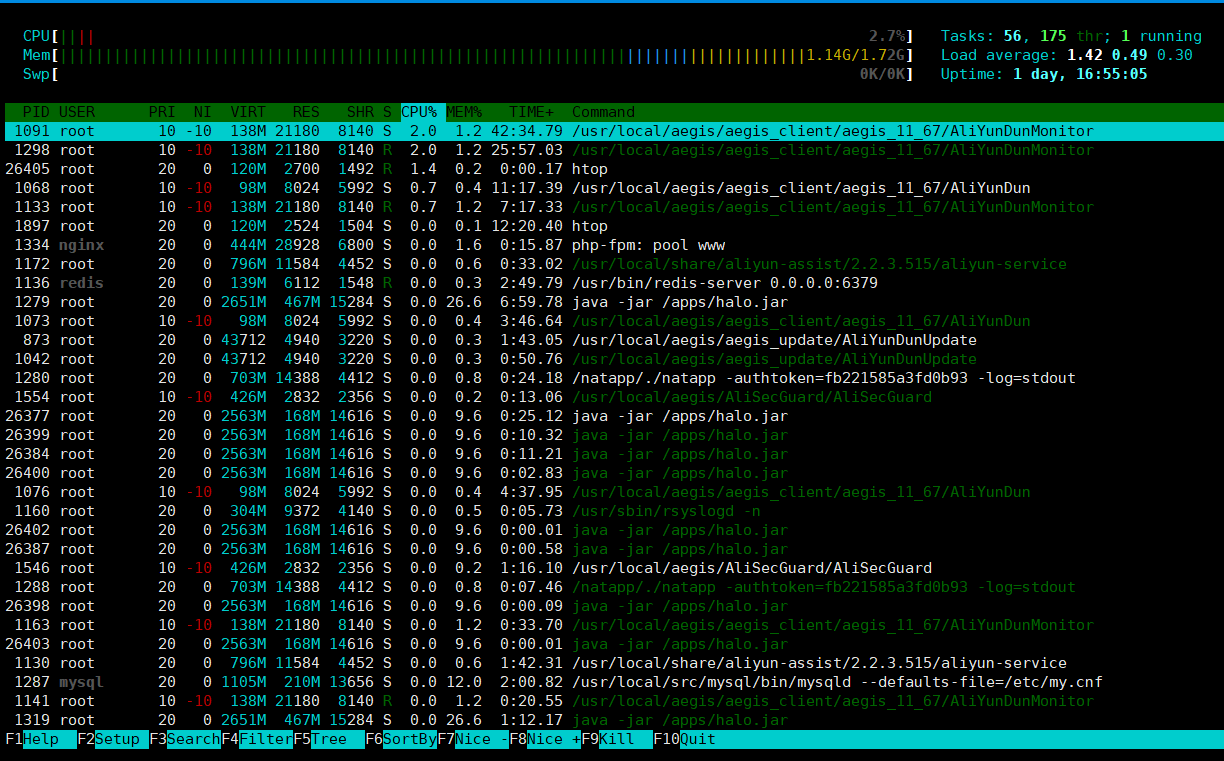Select the redis-server 0.0.0.0:6379 process
This screenshot has height=761, width=1224.
pos(612,283)
